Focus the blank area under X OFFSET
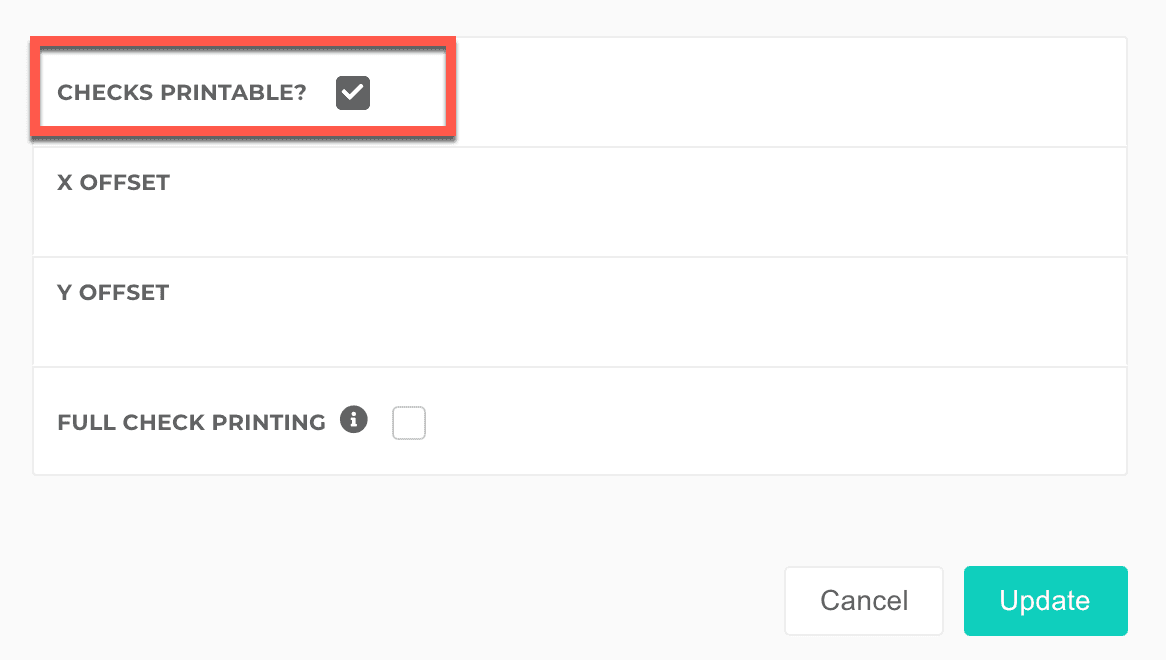This screenshot has height=660, width=1166. (580, 225)
